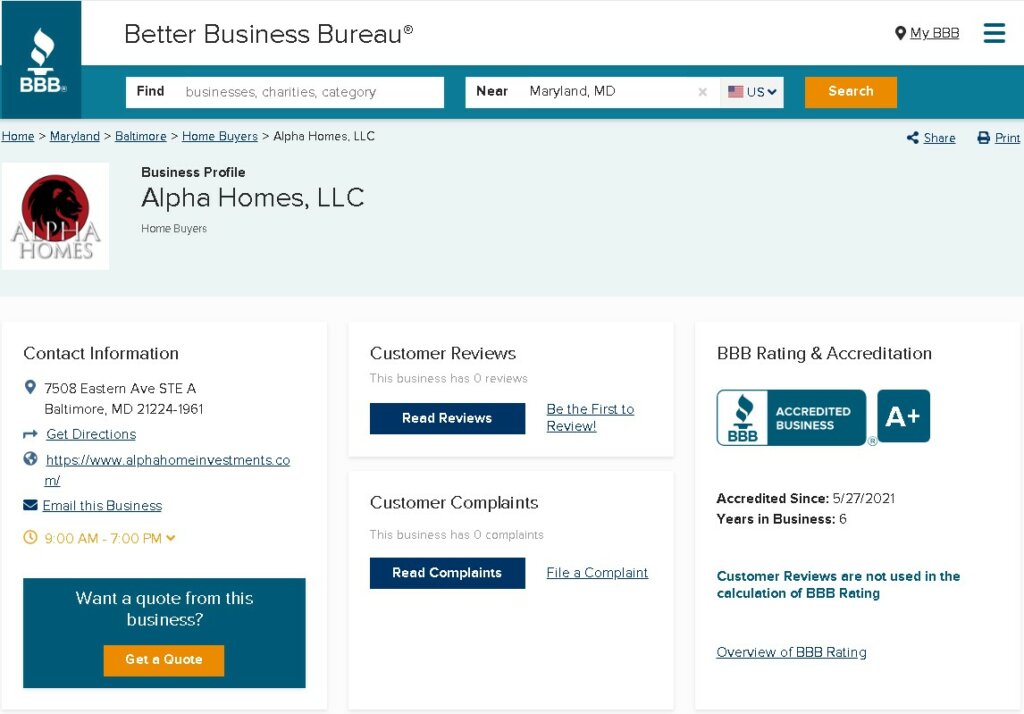The height and width of the screenshot is (714, 1024).
Task: Click 'This business has 0 complaints' text
Action: (x=456, y=534)
